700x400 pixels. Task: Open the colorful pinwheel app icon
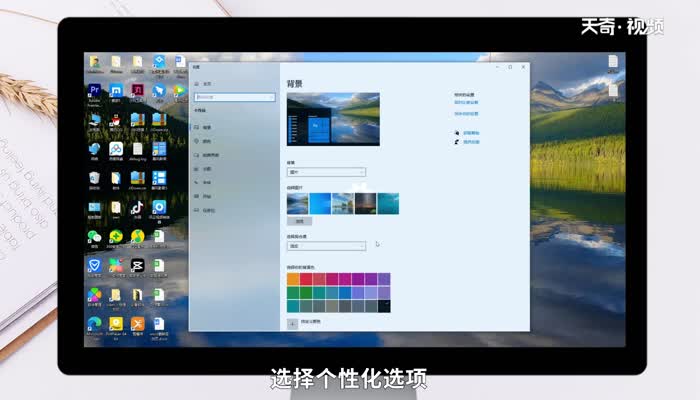(x=94, y=297)
